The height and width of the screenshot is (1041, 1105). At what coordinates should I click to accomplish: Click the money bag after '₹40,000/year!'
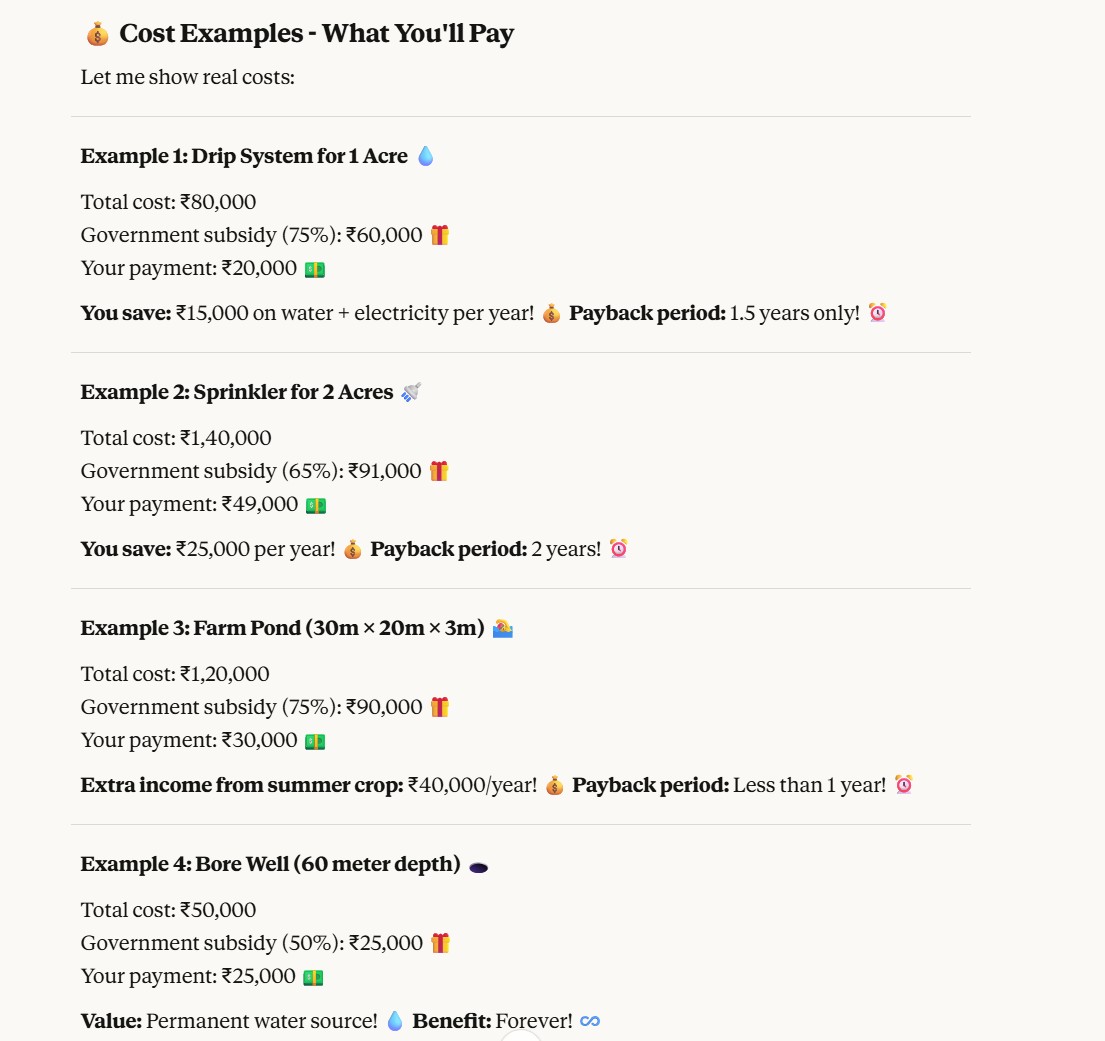point(554,785)
